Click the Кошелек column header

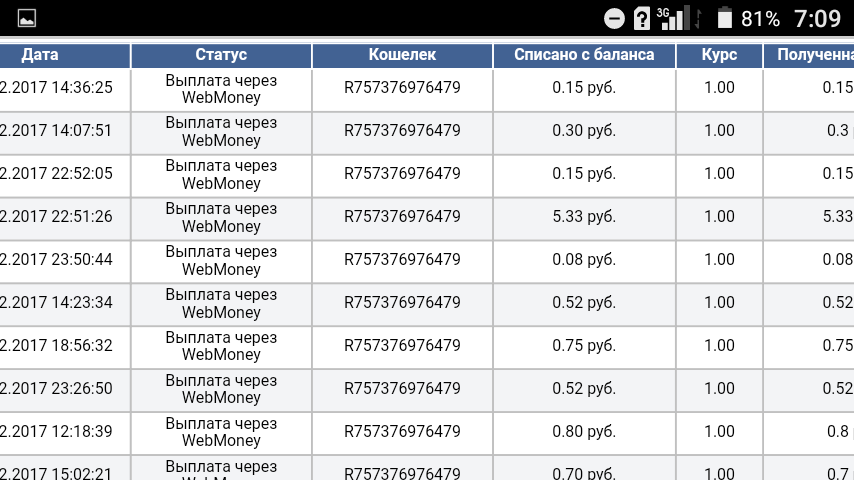coord(402,55)
